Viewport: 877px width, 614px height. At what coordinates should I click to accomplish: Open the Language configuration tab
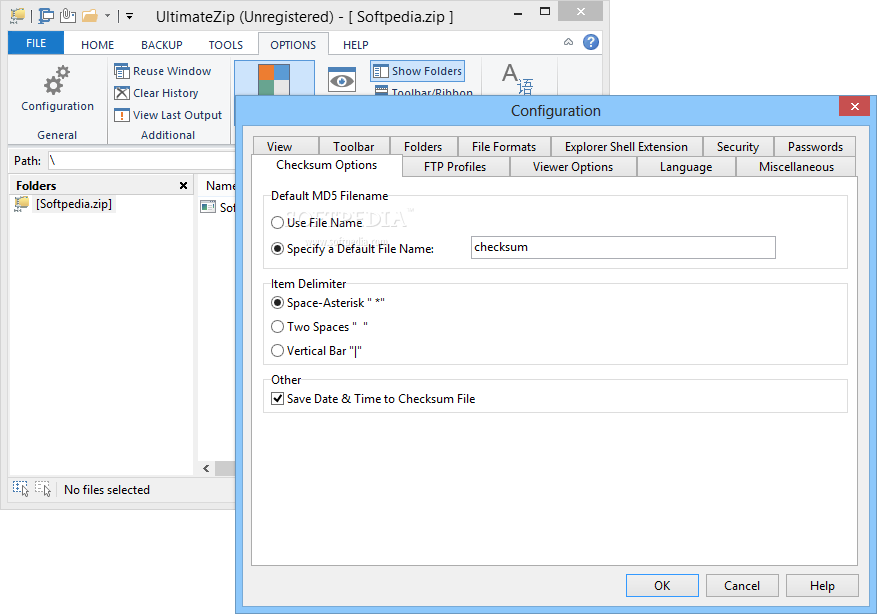pyautogui.click(x=686, y=167)
